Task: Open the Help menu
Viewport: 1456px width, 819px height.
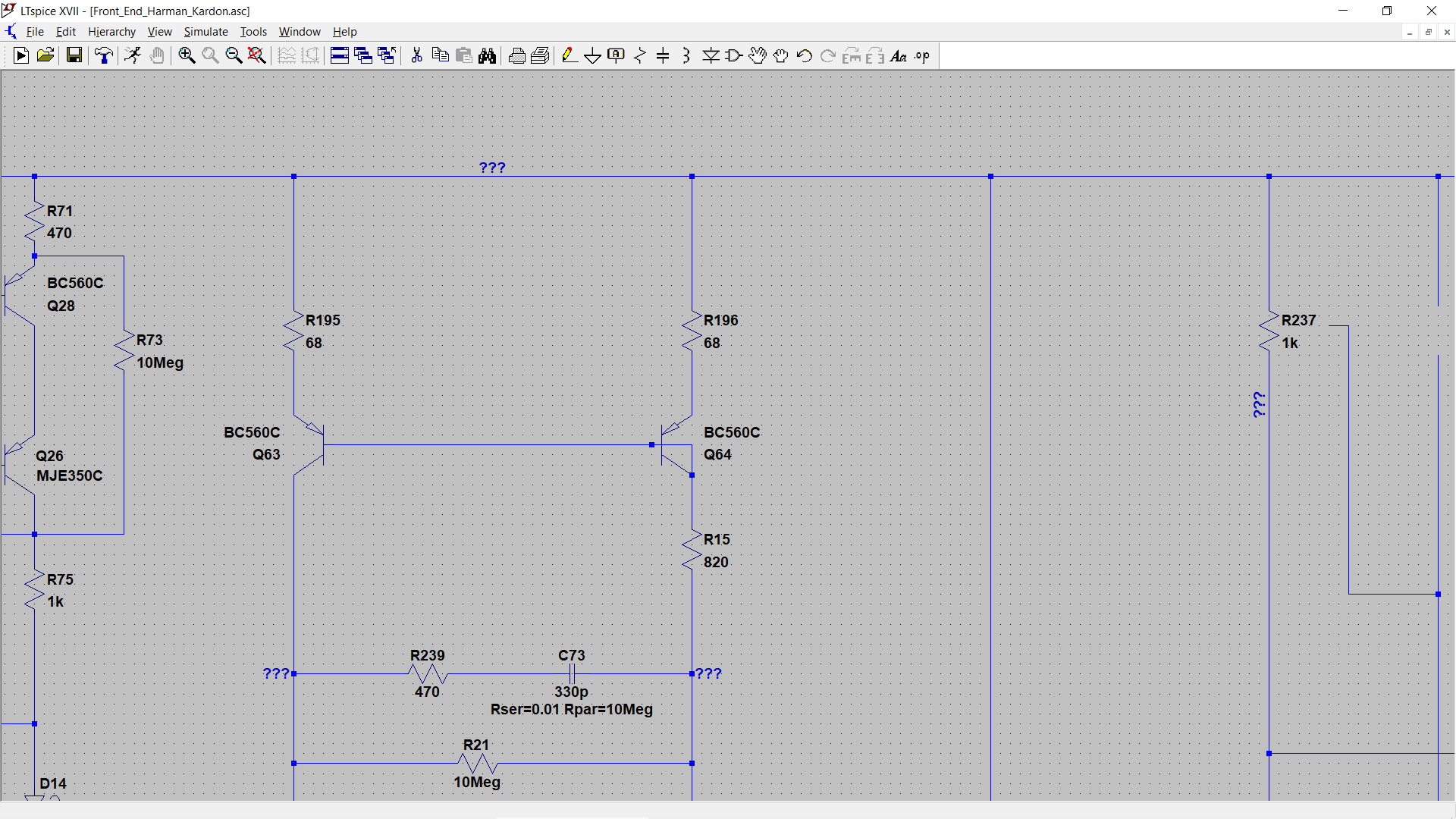Action: pos(344,32)
